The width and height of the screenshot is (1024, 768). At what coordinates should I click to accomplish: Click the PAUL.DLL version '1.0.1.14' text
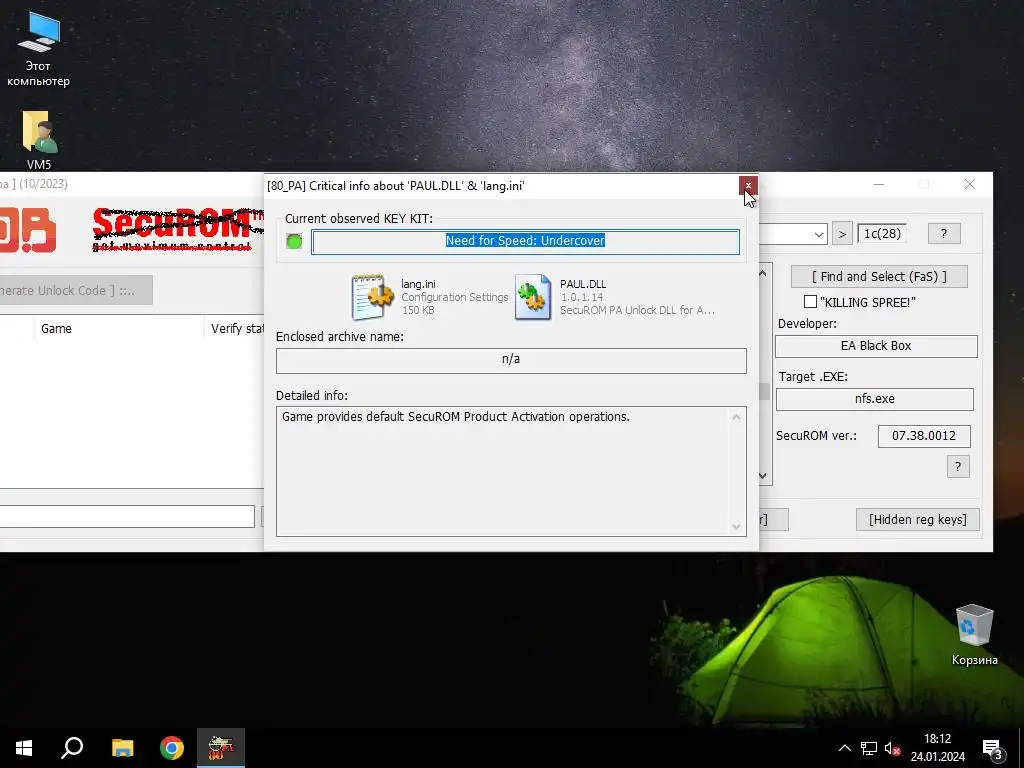582,297
